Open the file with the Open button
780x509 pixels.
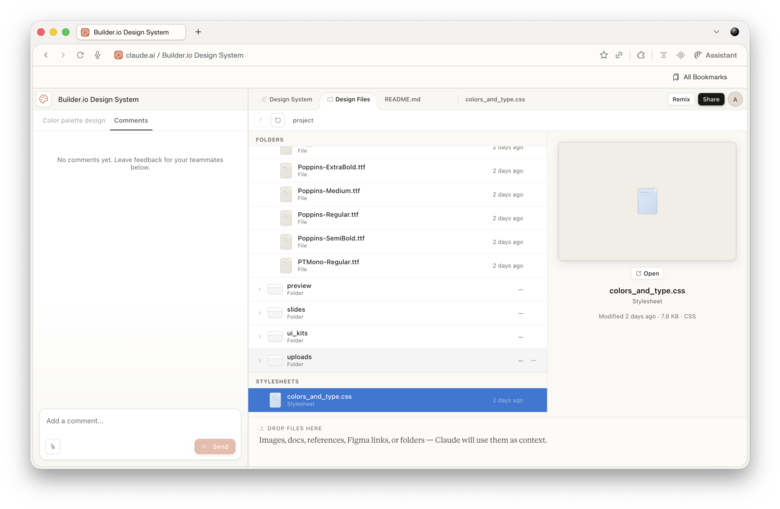[647, 274]
